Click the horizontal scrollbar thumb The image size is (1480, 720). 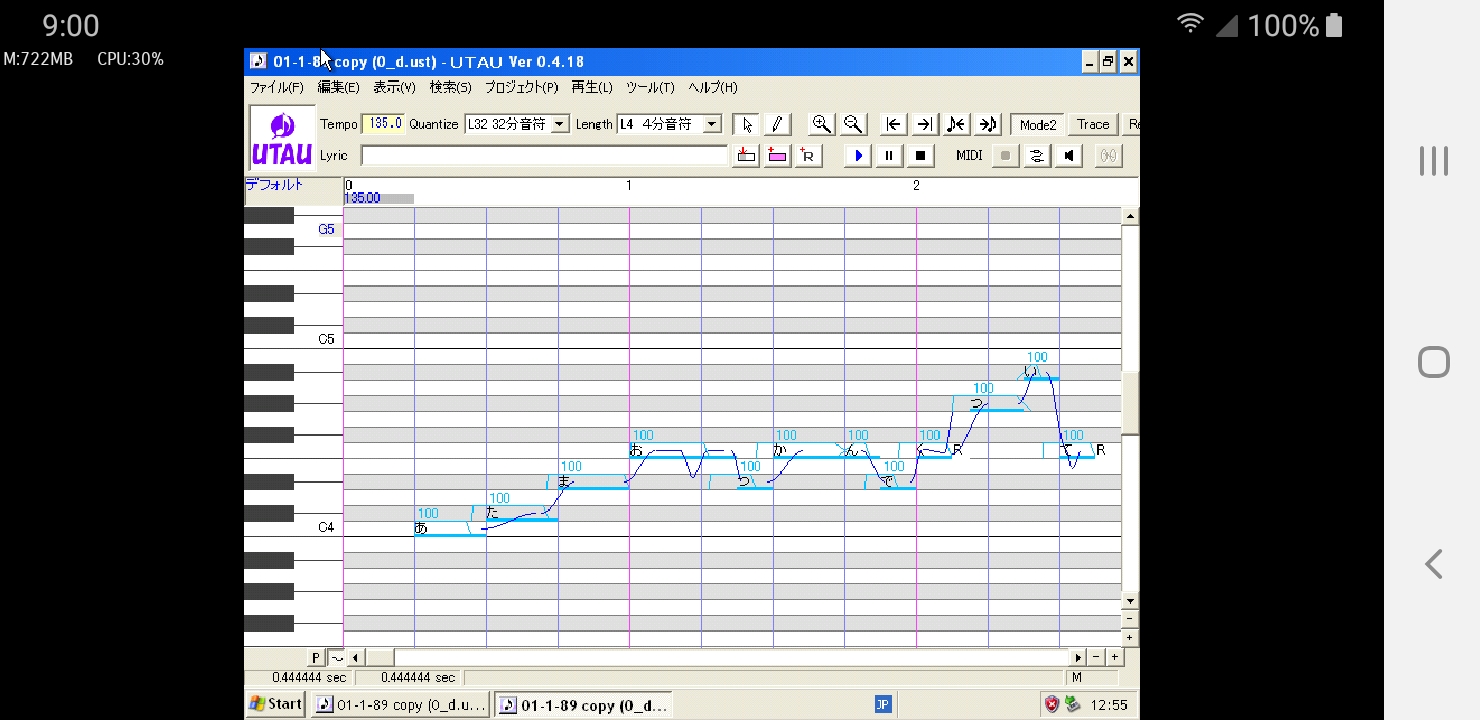(379, 657)
